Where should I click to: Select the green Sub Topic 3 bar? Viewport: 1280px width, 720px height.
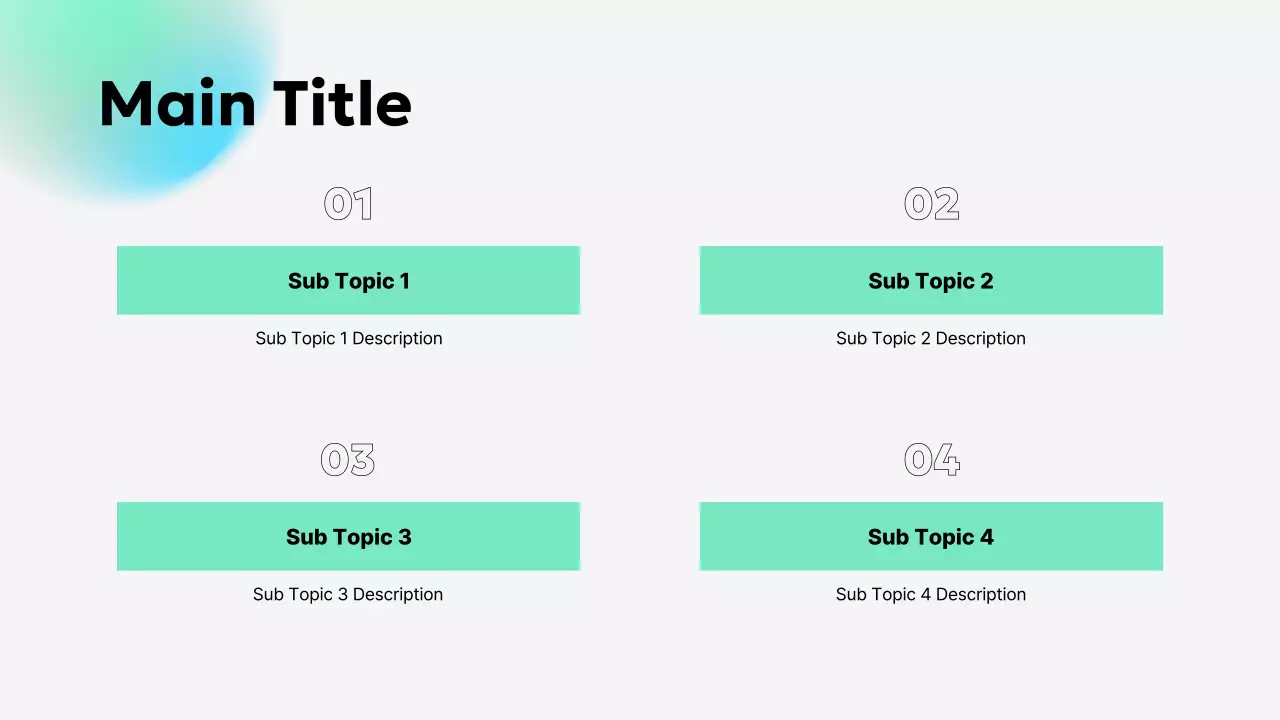[x=348, y=537]
